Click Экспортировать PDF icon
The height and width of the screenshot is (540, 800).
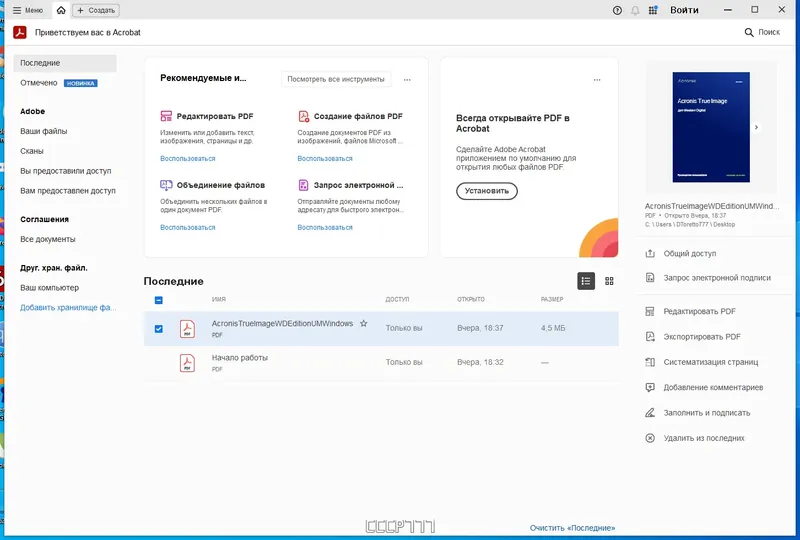(650, 337)
